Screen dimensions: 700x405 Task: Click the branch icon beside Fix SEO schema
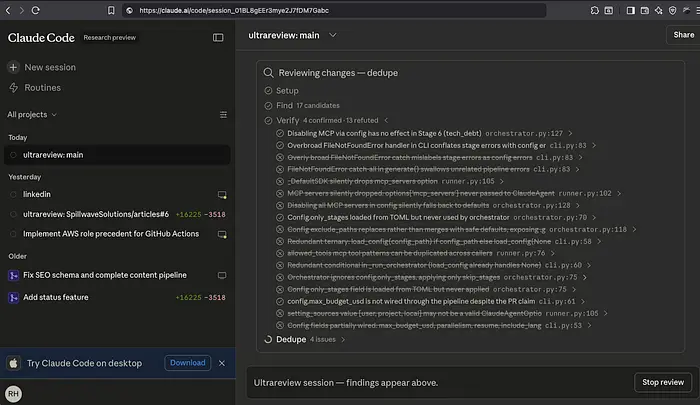13,276
